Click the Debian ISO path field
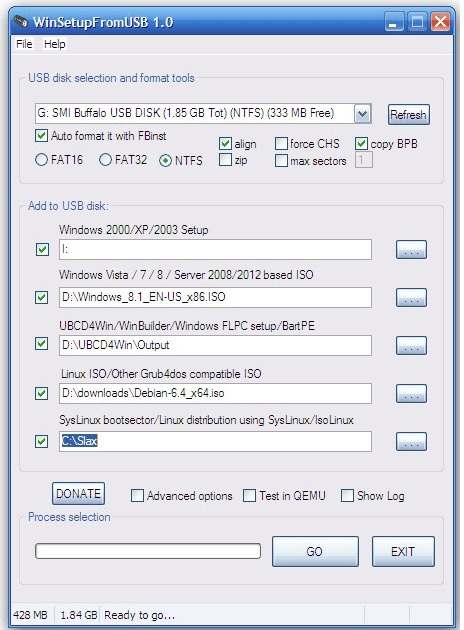464x630 pixels. click(215, 393)
